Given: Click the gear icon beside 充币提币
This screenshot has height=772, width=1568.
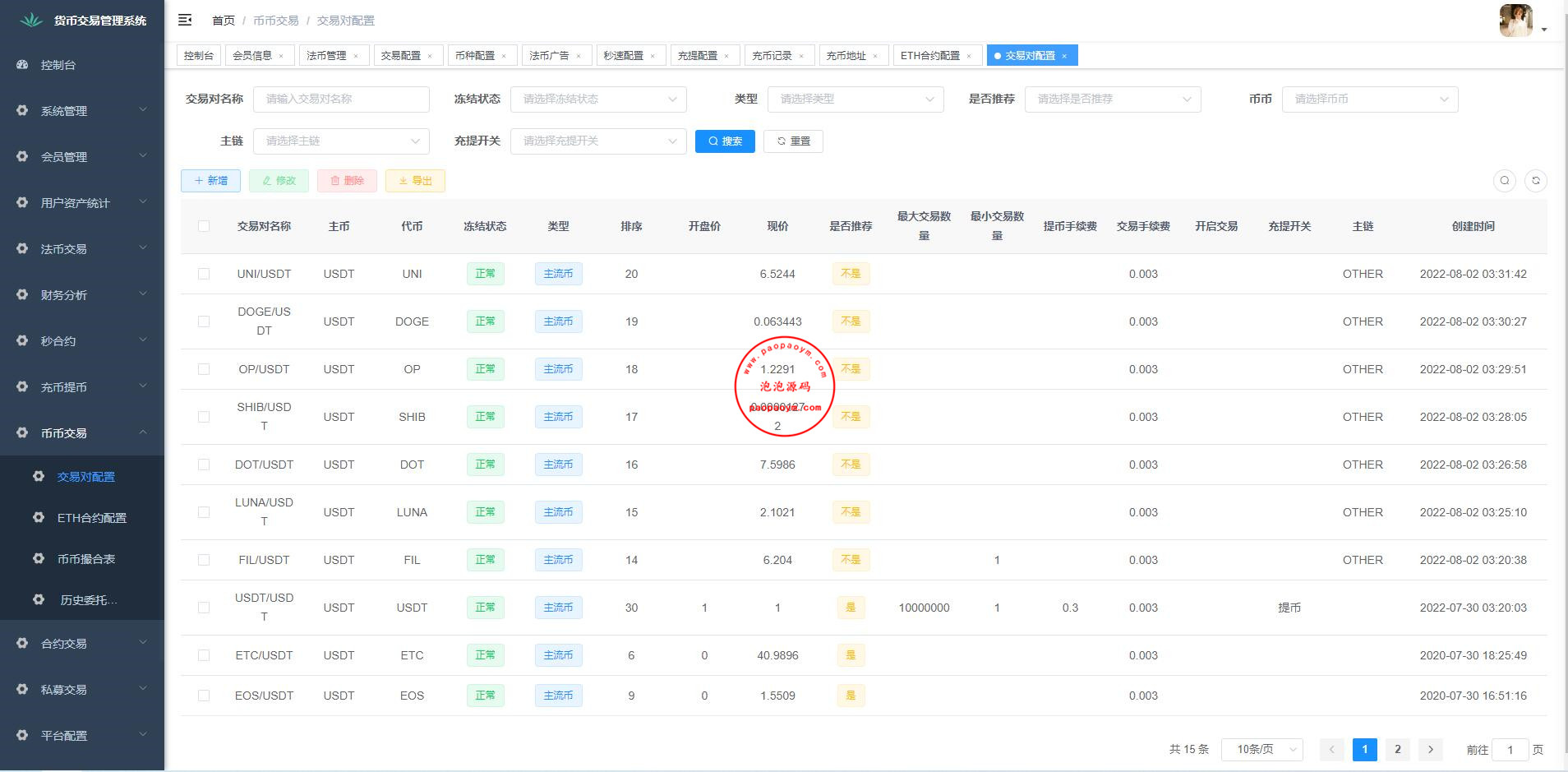Looking at the screenshot, I should click(22, 387).
